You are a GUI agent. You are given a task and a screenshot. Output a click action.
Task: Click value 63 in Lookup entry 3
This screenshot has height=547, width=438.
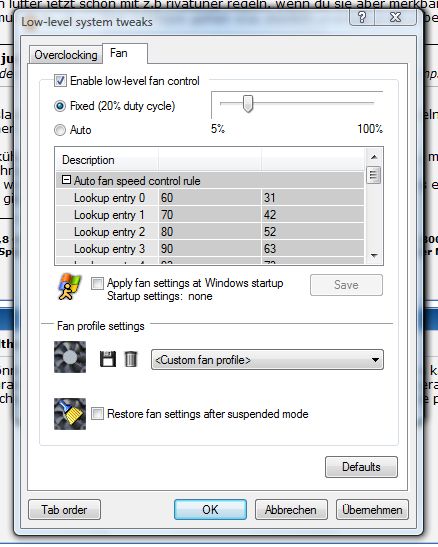click(x=270, y=249)
